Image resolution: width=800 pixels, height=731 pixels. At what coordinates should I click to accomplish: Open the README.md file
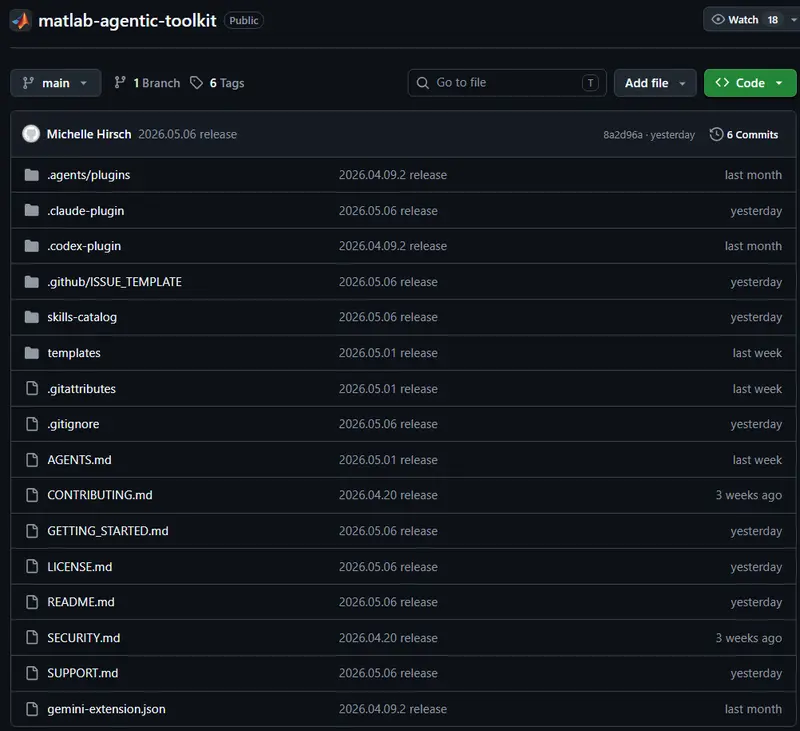point(81,602)
